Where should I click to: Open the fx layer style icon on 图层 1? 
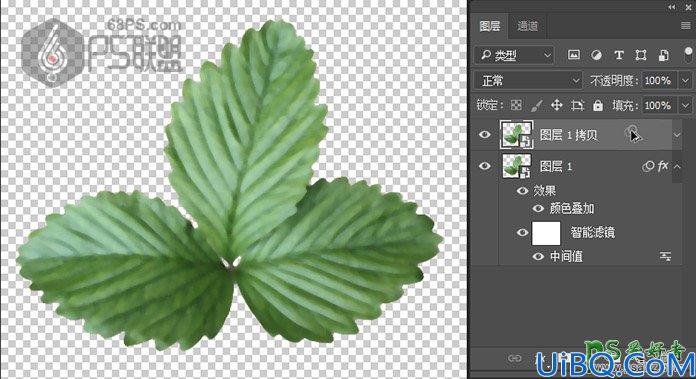663,166
